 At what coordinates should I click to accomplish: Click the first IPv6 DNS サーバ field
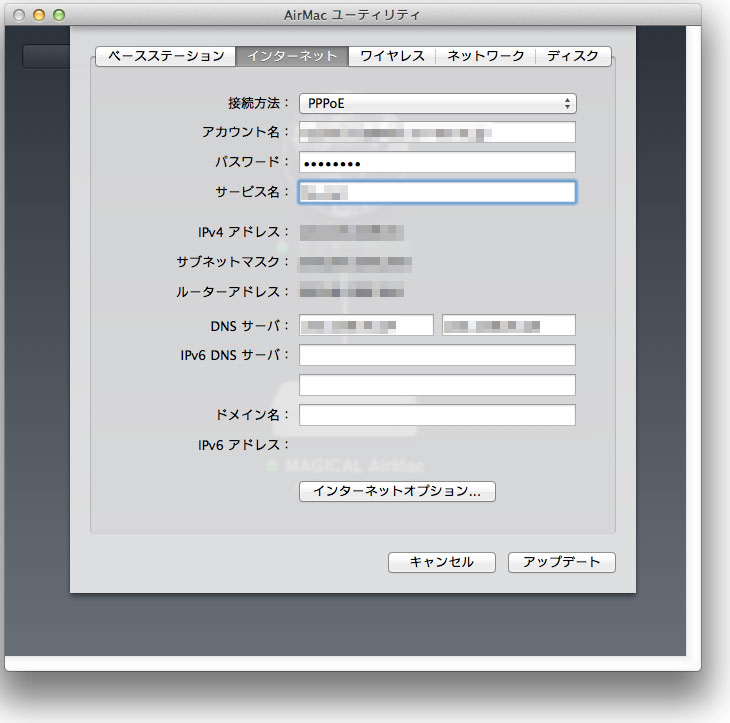coord(437,355)
